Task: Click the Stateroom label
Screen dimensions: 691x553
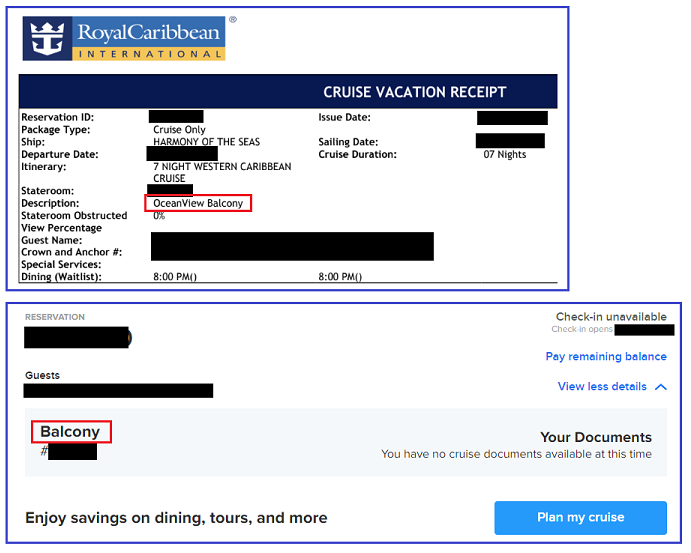Action: (x=48, y=191)
